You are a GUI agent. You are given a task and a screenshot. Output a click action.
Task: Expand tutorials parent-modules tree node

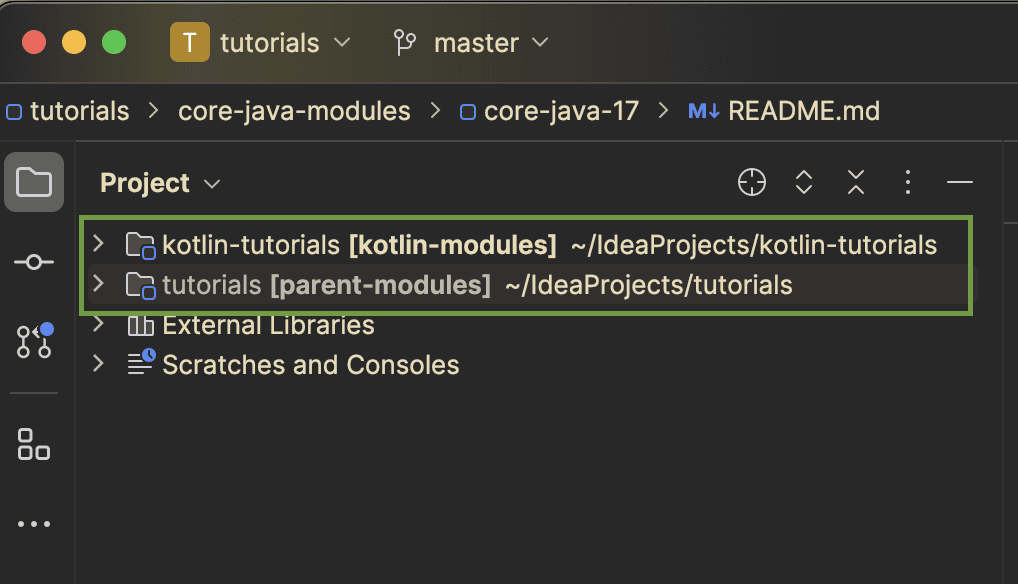pos(99,284)
